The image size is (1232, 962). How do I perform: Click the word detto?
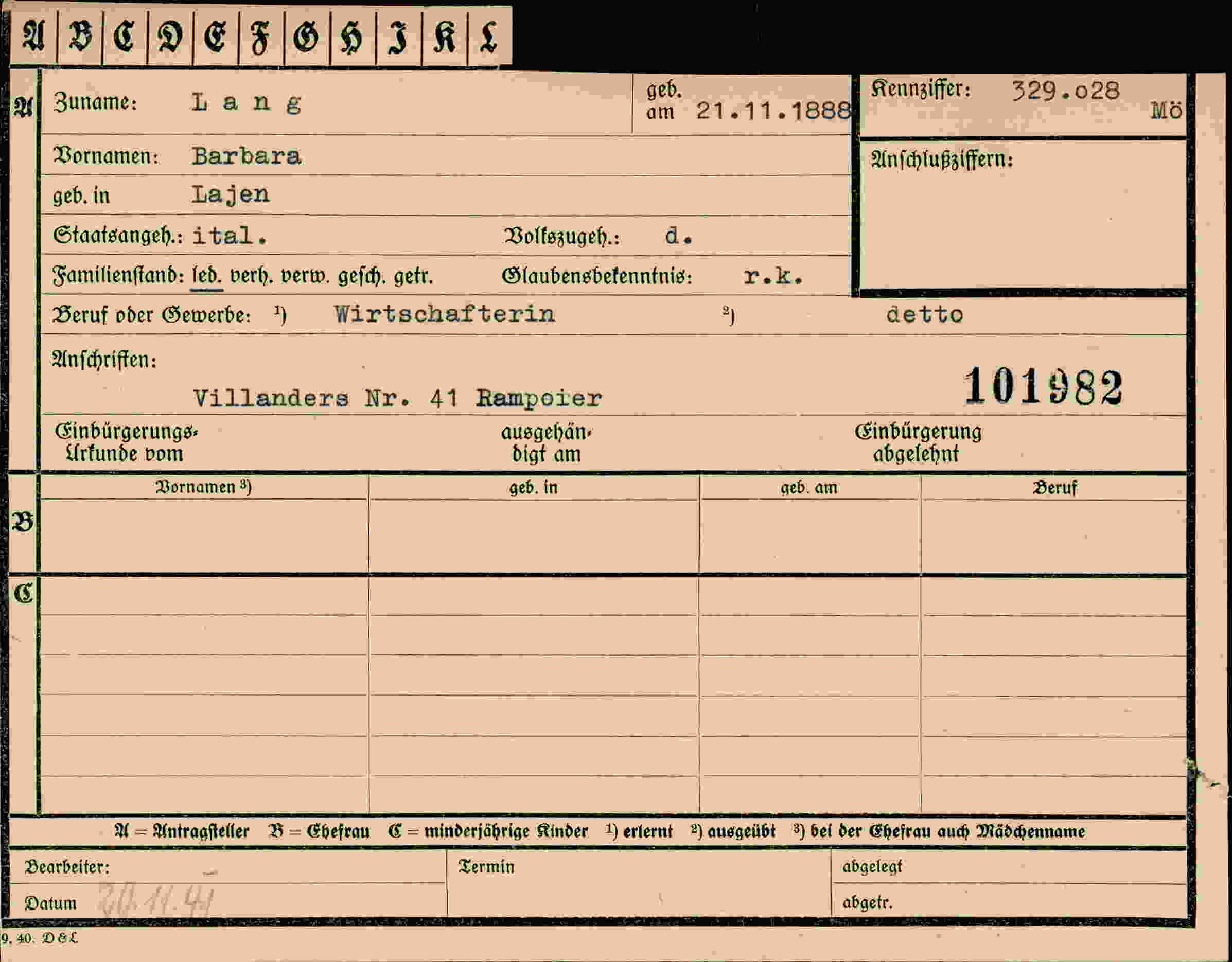pos(925,315)
